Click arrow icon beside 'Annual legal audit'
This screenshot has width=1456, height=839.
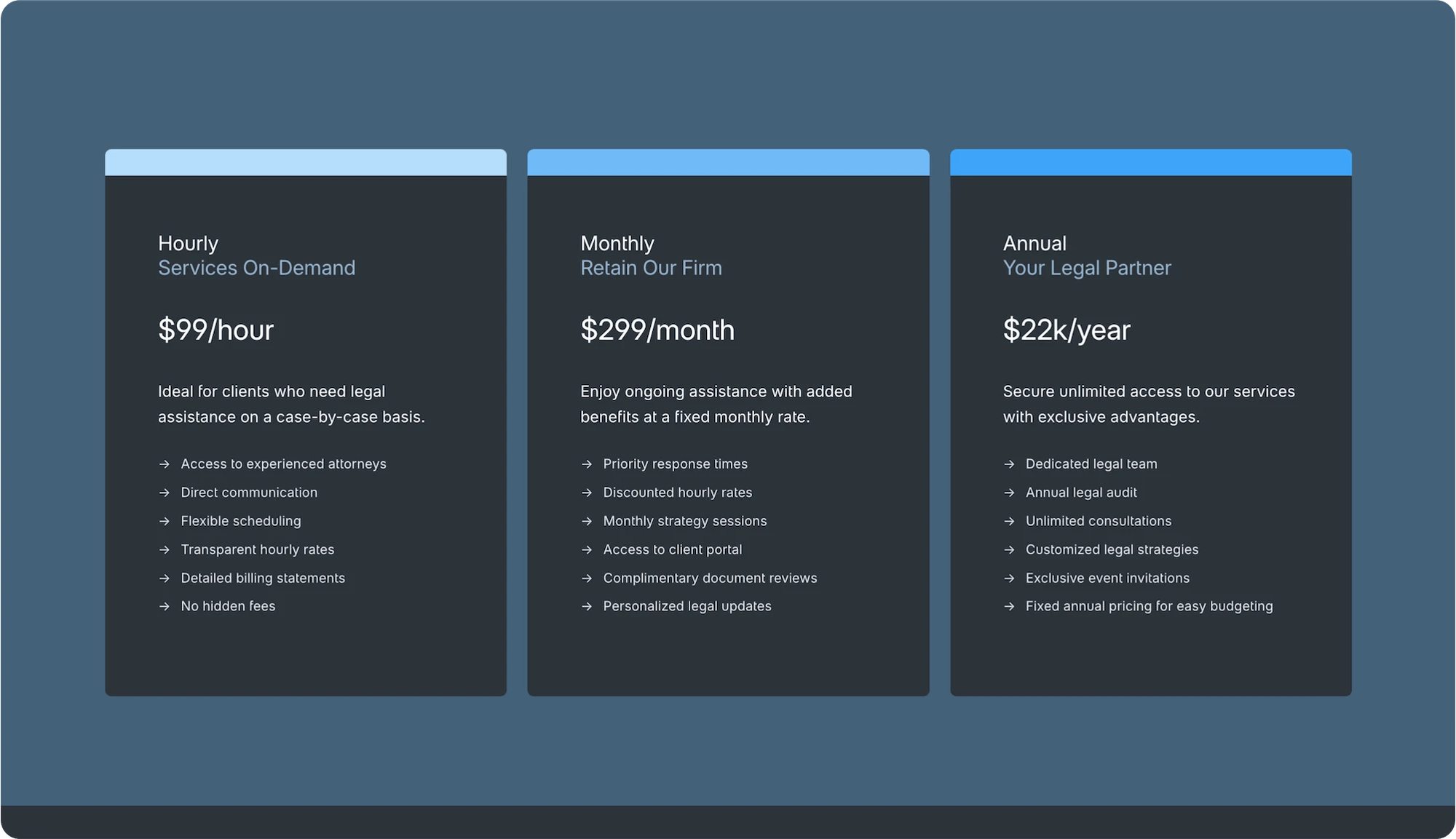1009,493
